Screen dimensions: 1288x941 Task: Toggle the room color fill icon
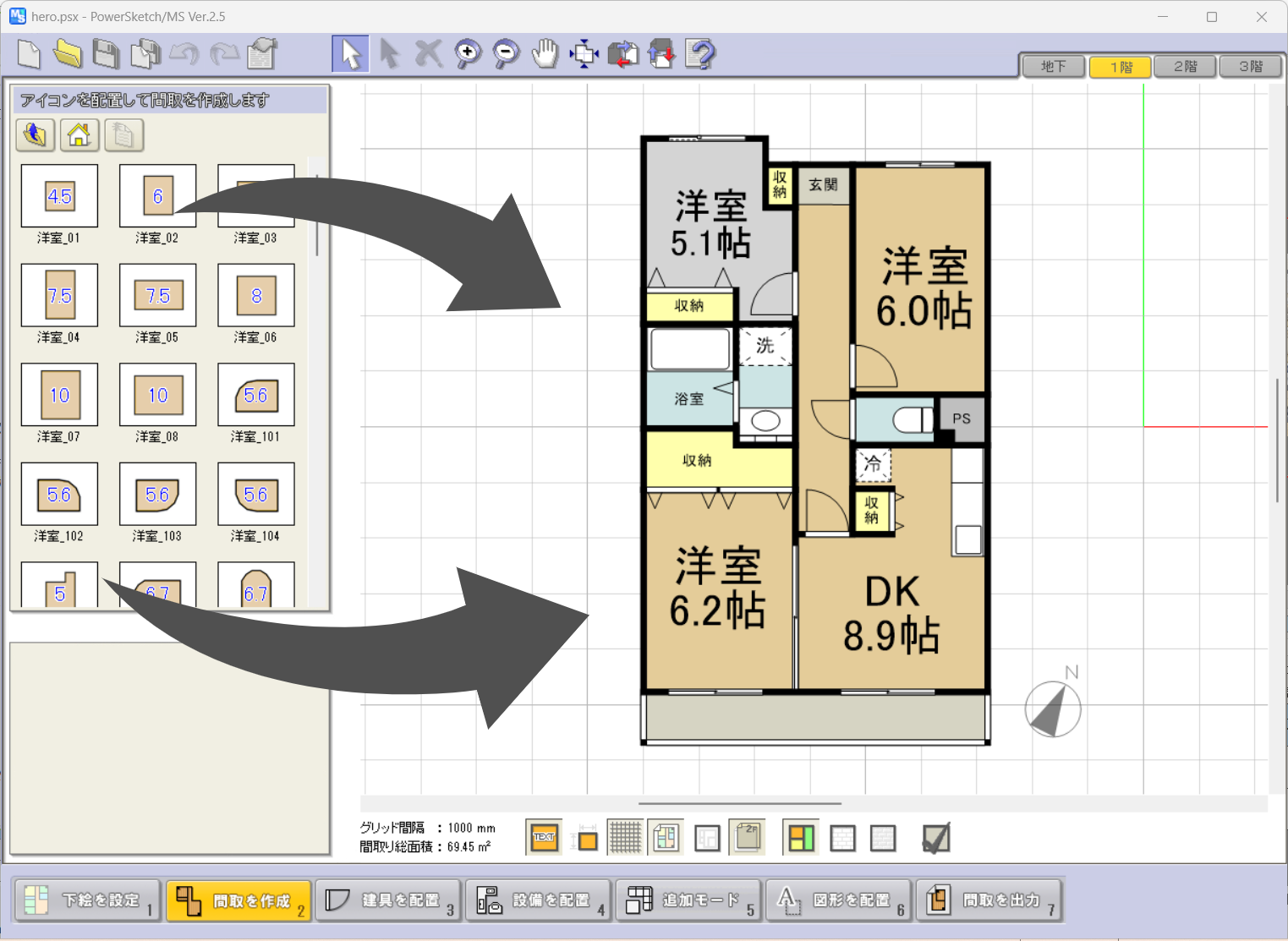799,837
